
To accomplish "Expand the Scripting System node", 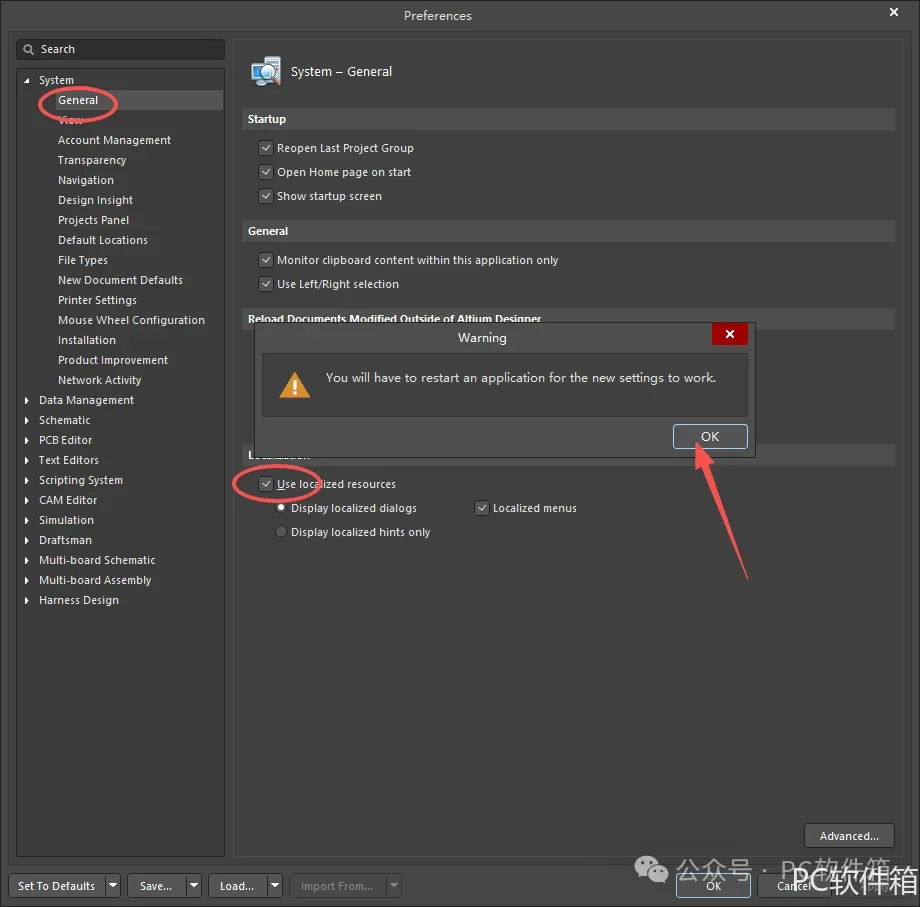I will [26, 480].
